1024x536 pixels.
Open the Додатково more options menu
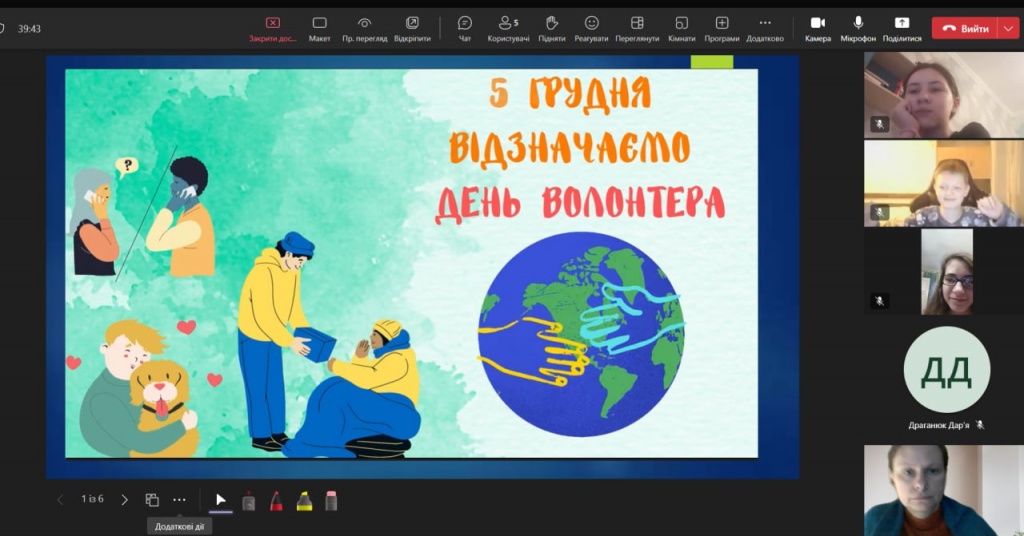pyautogui.click(x=765, y=27)
